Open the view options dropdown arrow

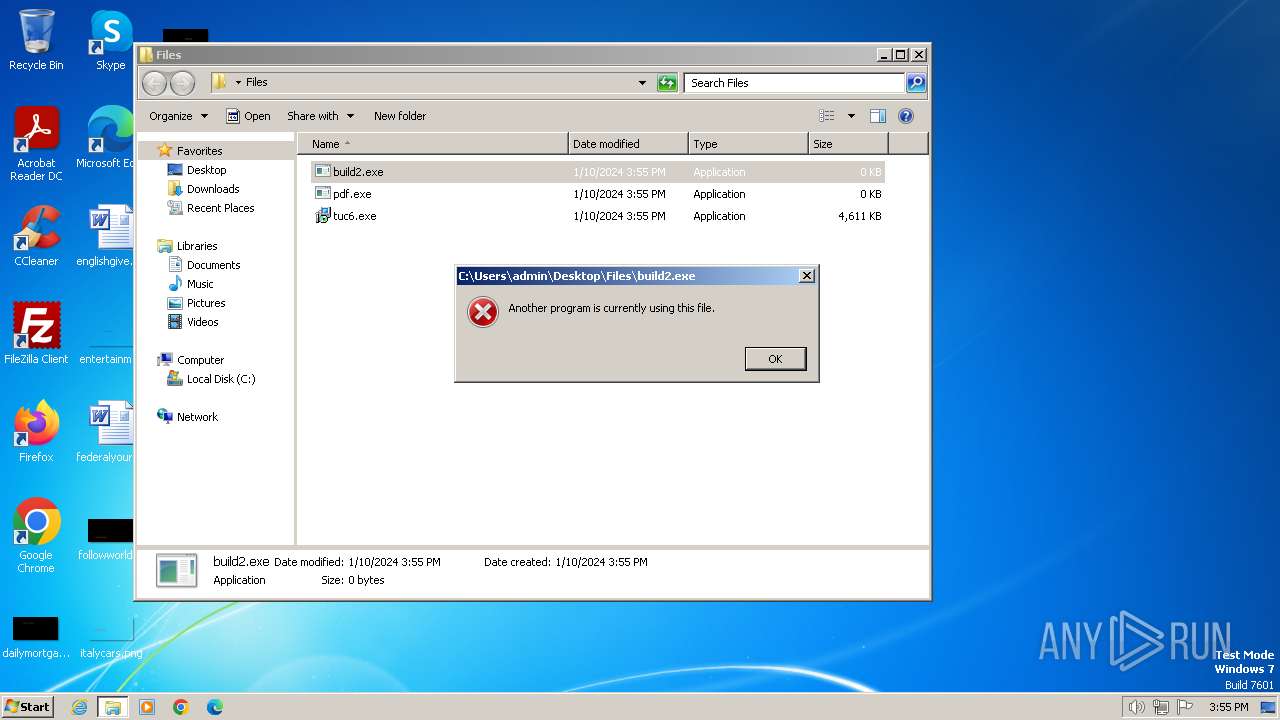click(x=851, y=116)
